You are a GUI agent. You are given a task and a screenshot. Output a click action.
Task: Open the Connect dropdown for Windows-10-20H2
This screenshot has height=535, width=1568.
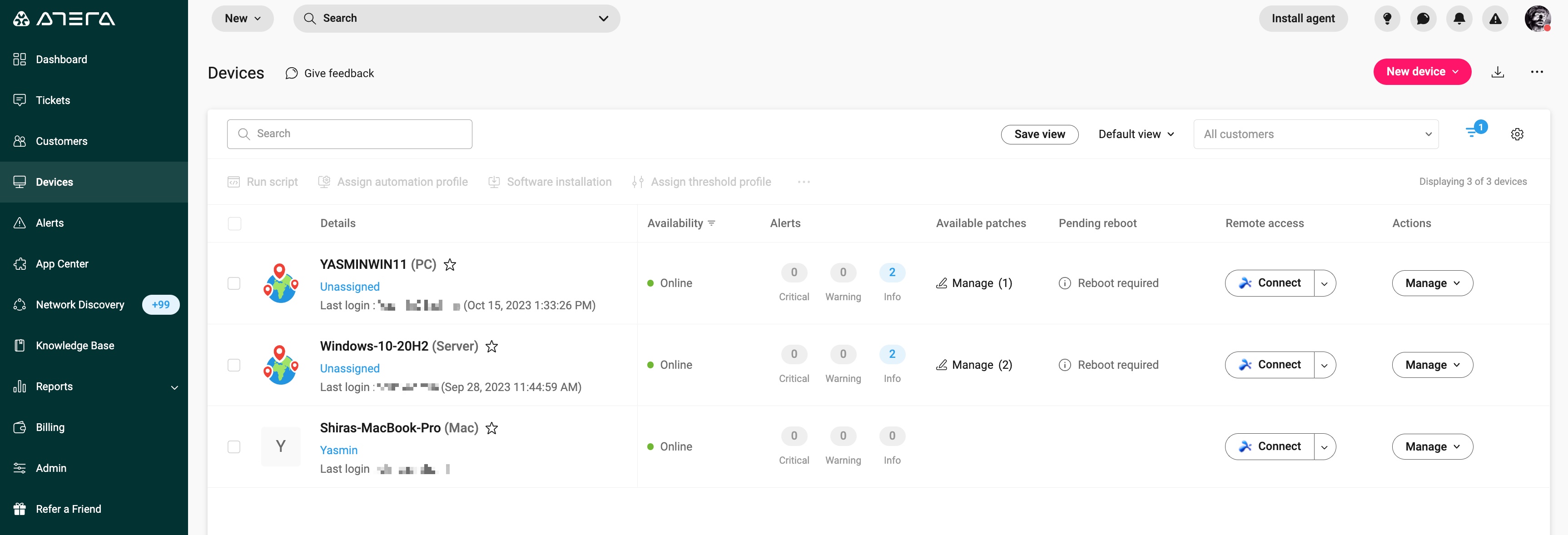point(1325,365)
